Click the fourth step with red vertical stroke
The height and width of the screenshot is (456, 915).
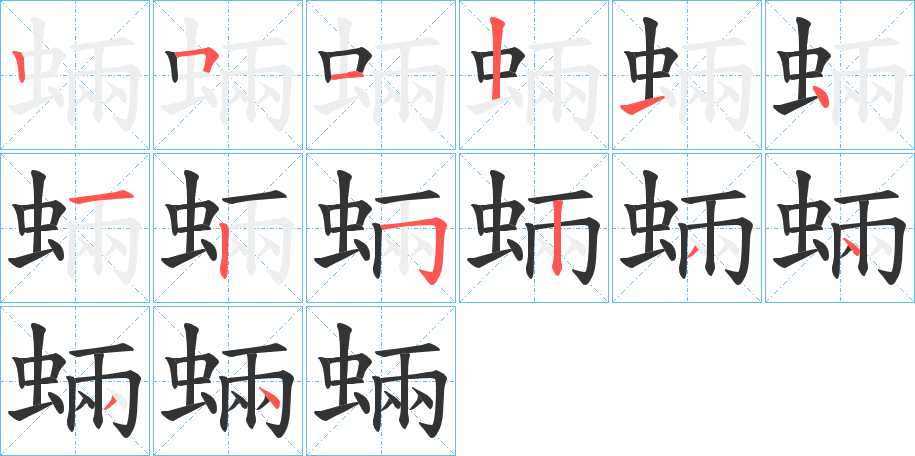(x=533, y=75)
